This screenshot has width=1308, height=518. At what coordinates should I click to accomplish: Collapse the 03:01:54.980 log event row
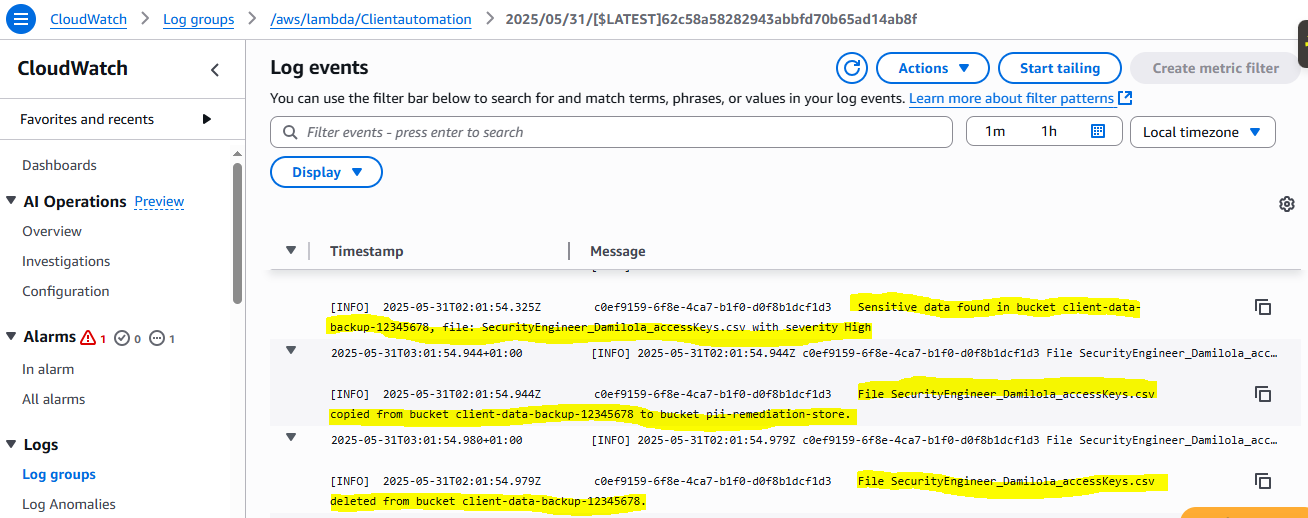tap(291, 437)
